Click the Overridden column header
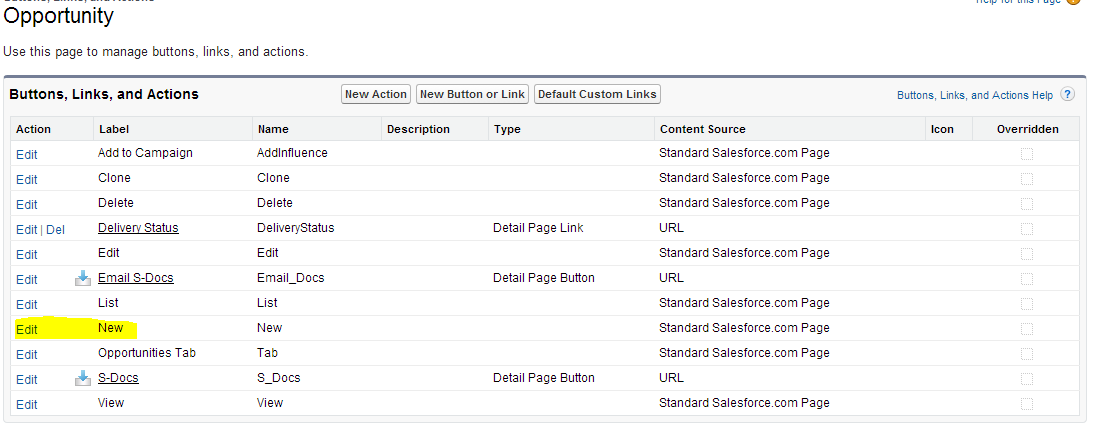Image resolution: width=1094 pixels, height=439 pixels. 1028,129
